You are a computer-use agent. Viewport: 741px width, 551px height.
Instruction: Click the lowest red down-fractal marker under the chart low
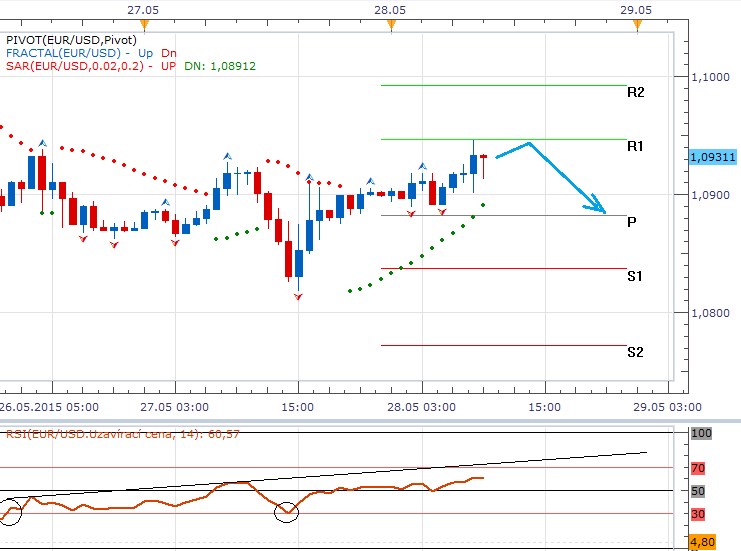pyautogui.click(x=298, y=297)
